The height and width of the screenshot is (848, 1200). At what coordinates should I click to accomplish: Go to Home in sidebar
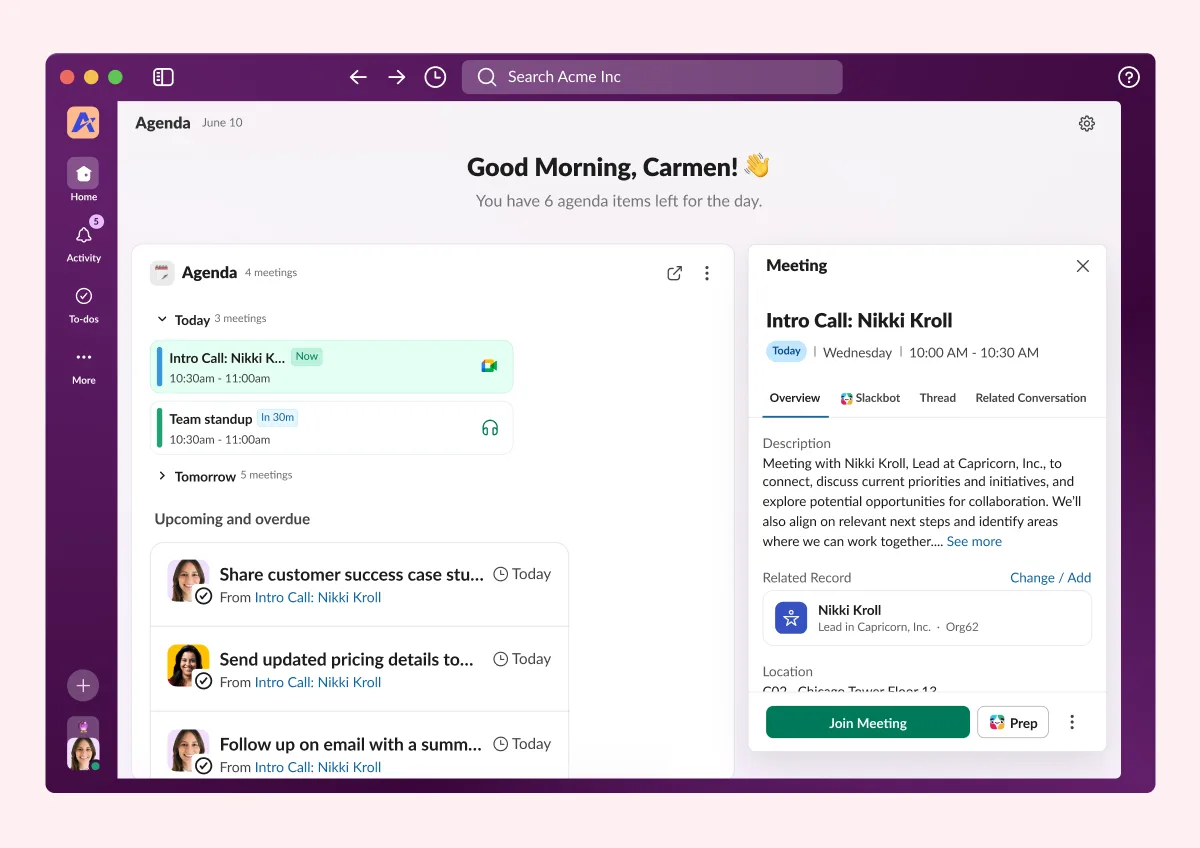[83, 180]
